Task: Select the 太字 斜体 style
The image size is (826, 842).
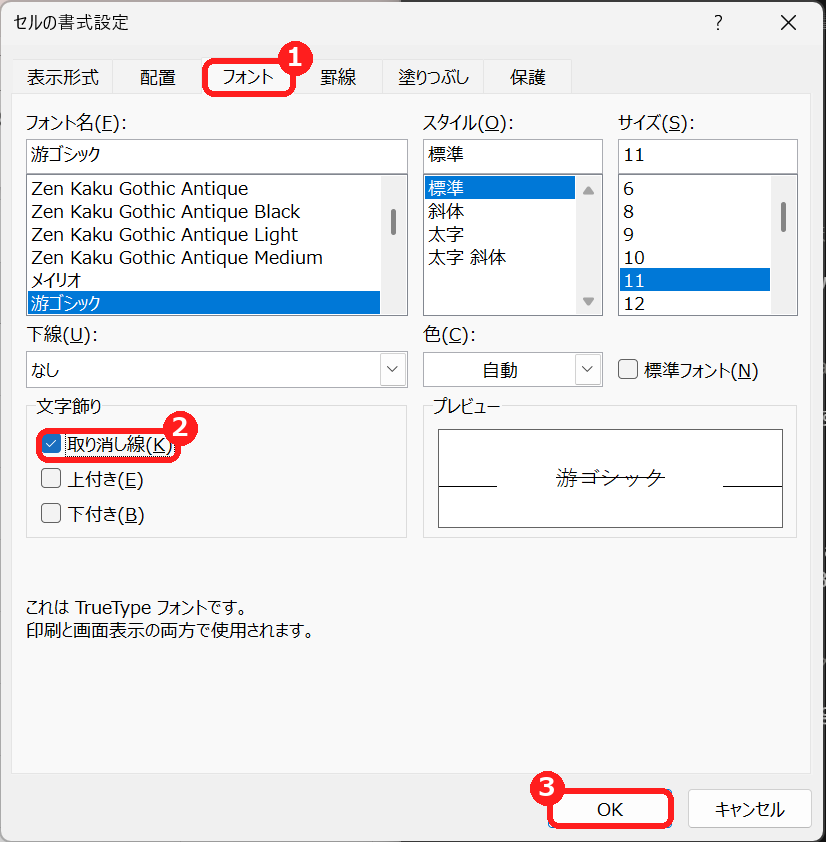Action: click(499, 258)
